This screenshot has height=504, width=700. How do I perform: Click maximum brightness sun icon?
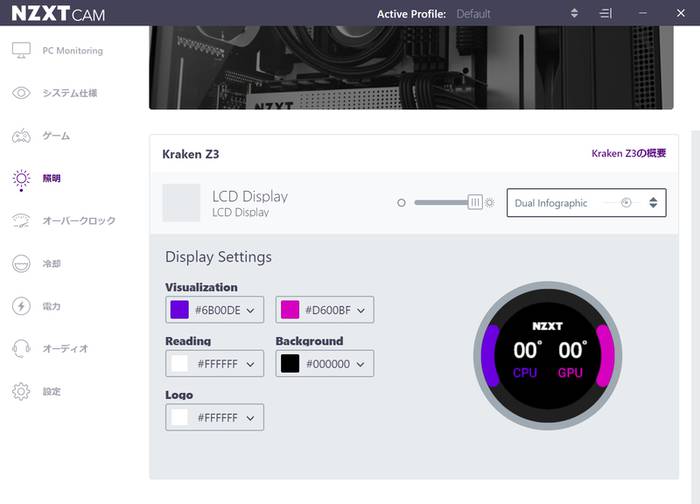point(490,203)
